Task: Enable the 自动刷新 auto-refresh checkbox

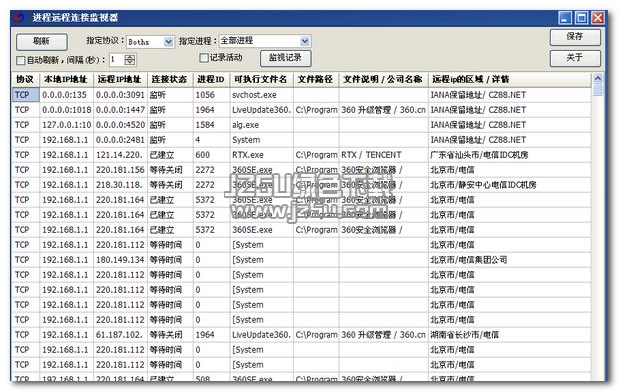Action: coord(20,60)
